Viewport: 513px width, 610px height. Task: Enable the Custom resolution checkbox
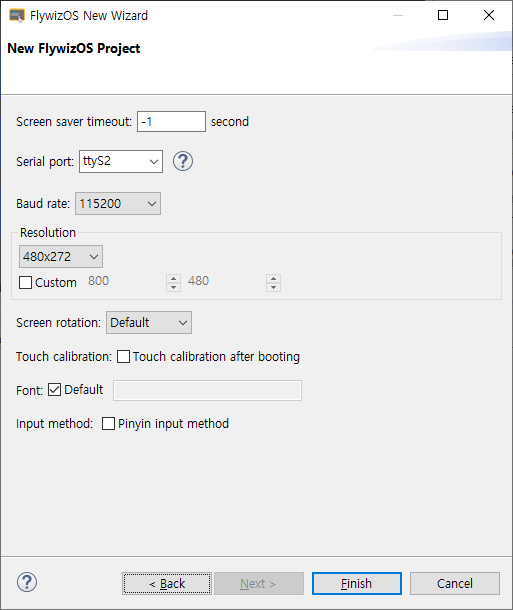[26, 282]
